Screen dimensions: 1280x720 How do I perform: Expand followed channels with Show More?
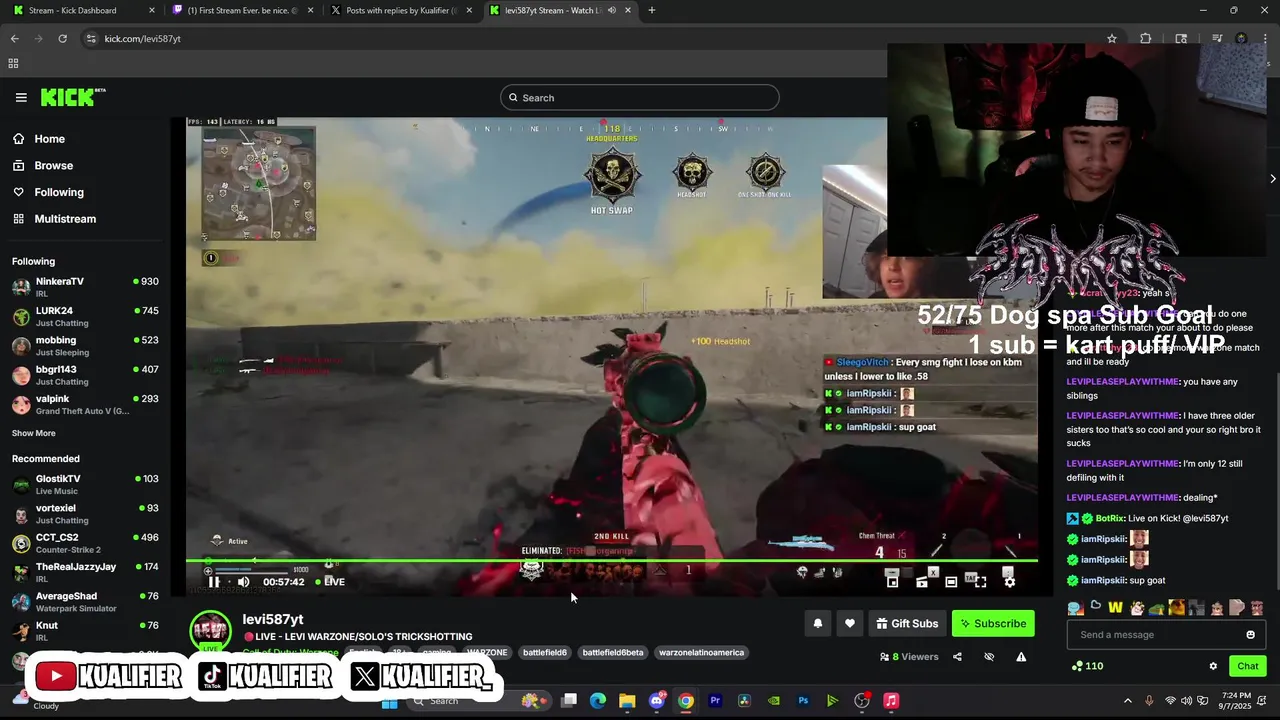(34, 433)
